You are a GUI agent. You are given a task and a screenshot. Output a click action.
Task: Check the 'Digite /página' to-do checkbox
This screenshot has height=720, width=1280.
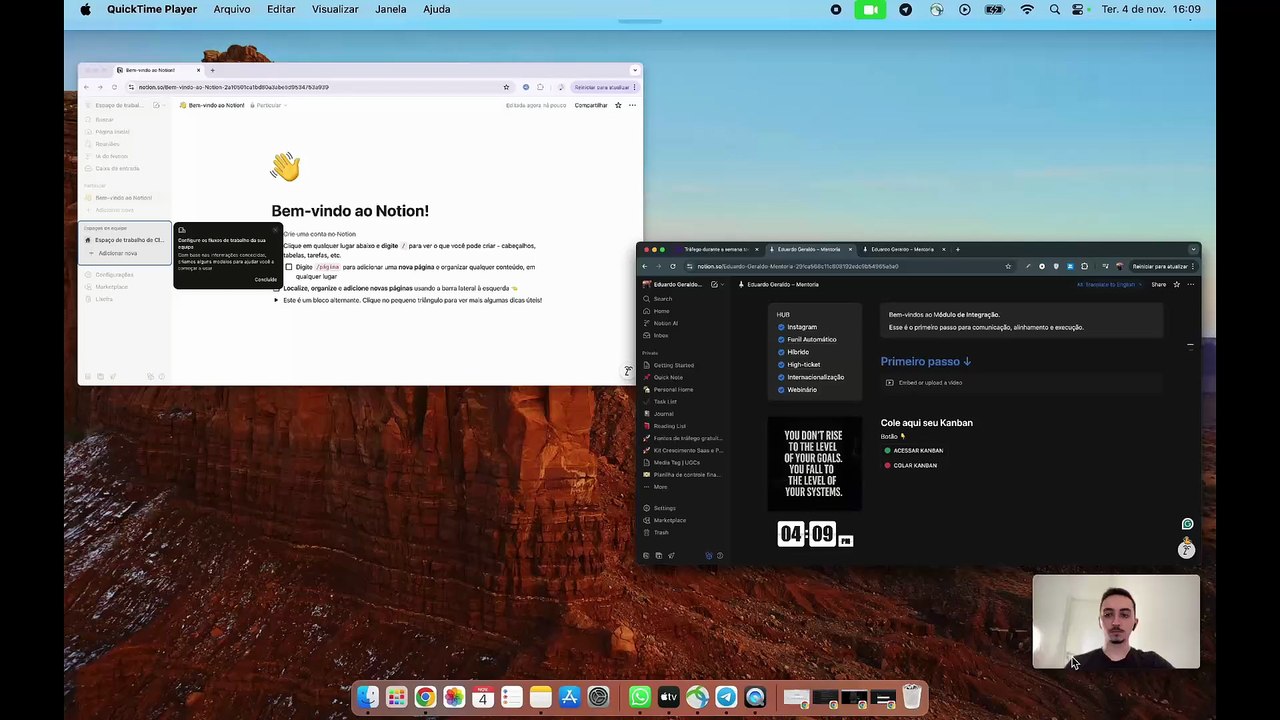pyautogui.click(x=289, y=267)
